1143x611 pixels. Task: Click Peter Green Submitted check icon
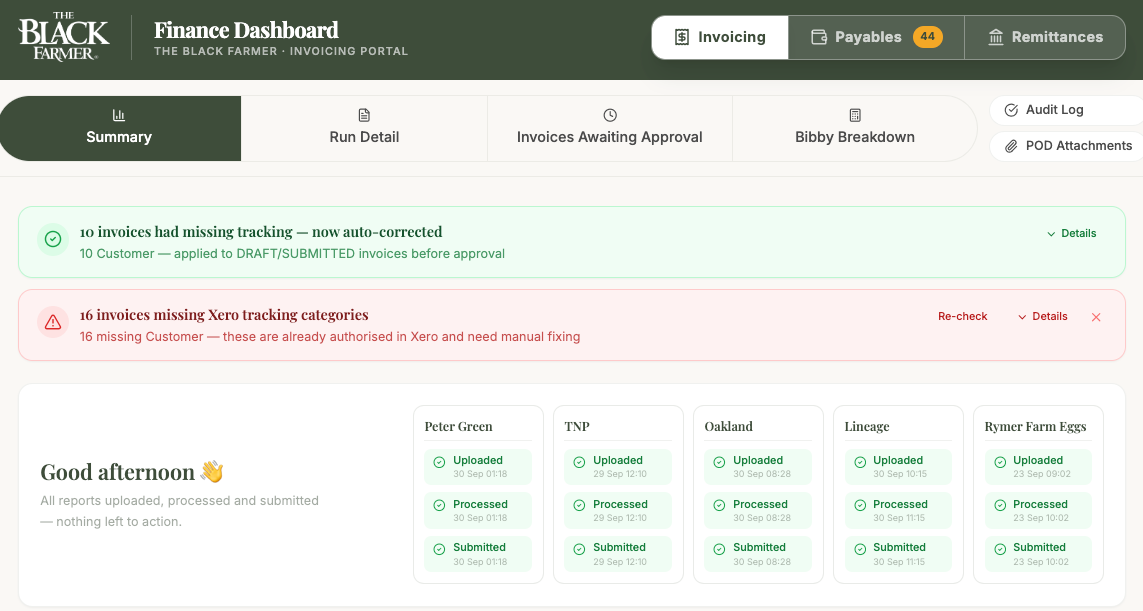(440, 549)
